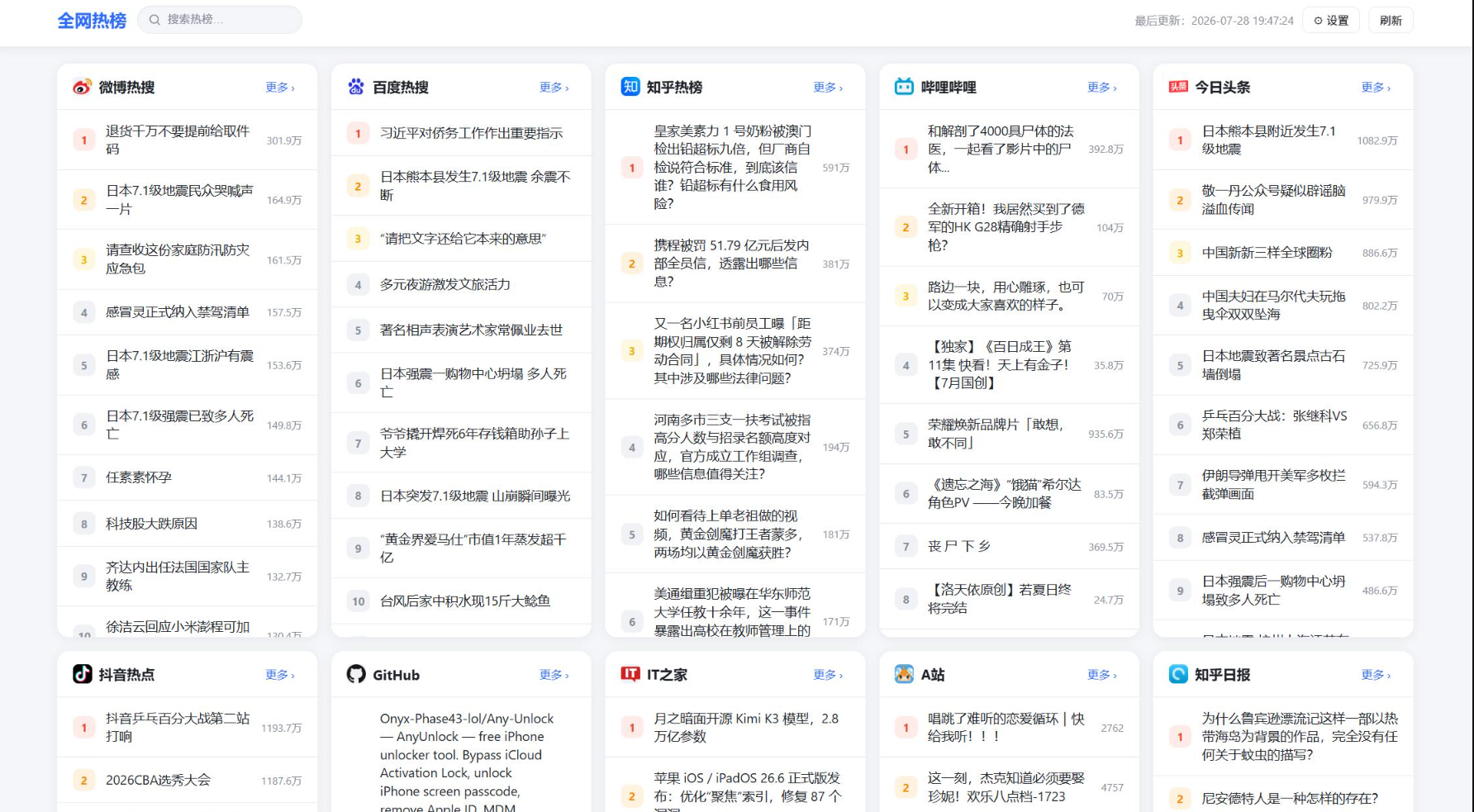The image size is (1474, 812).
Task: Click the Bilibili TV icon
Action: (x=905, y=87)
